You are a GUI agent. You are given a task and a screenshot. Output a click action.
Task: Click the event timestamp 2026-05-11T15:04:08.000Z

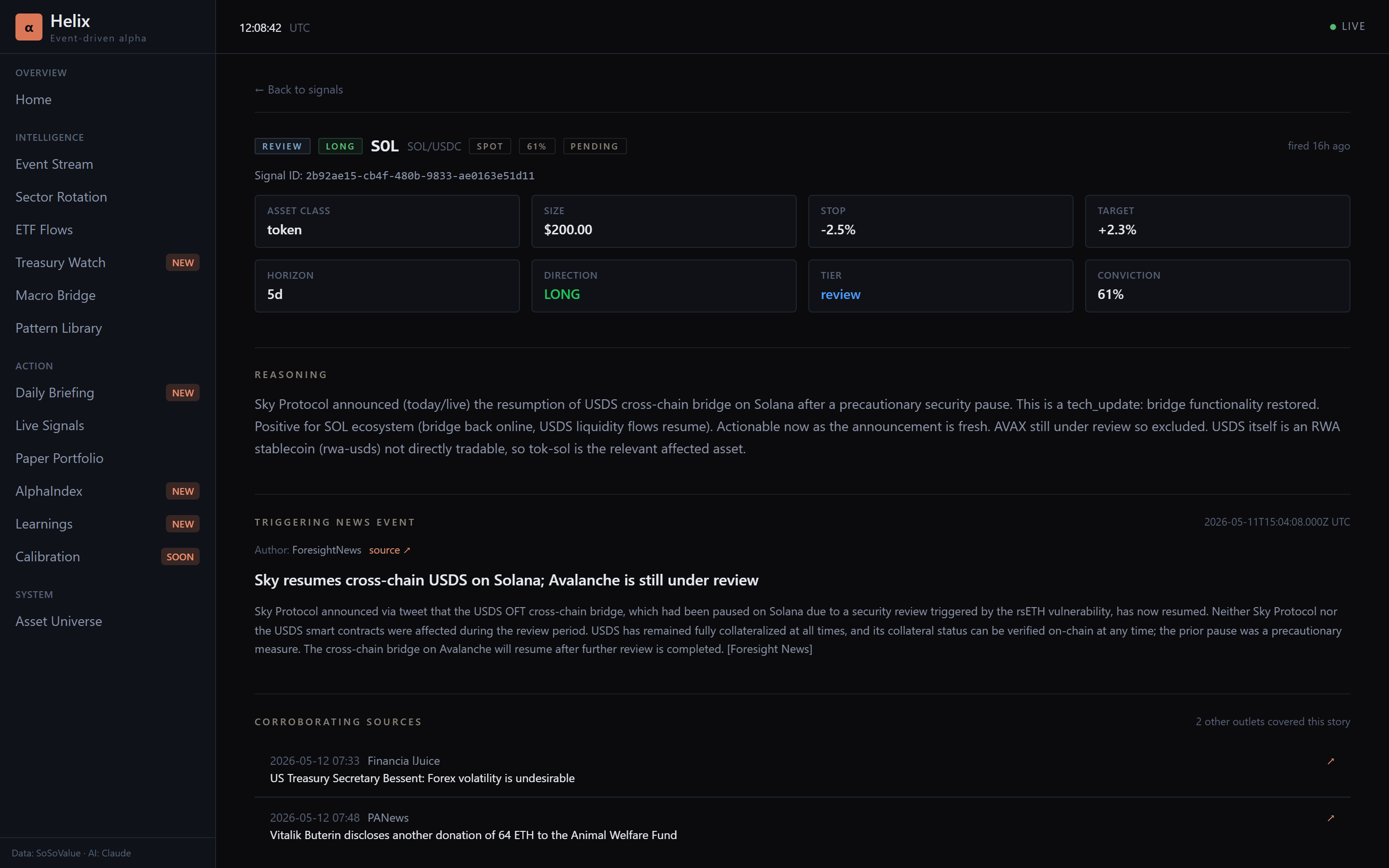(x=1277, y=522)
